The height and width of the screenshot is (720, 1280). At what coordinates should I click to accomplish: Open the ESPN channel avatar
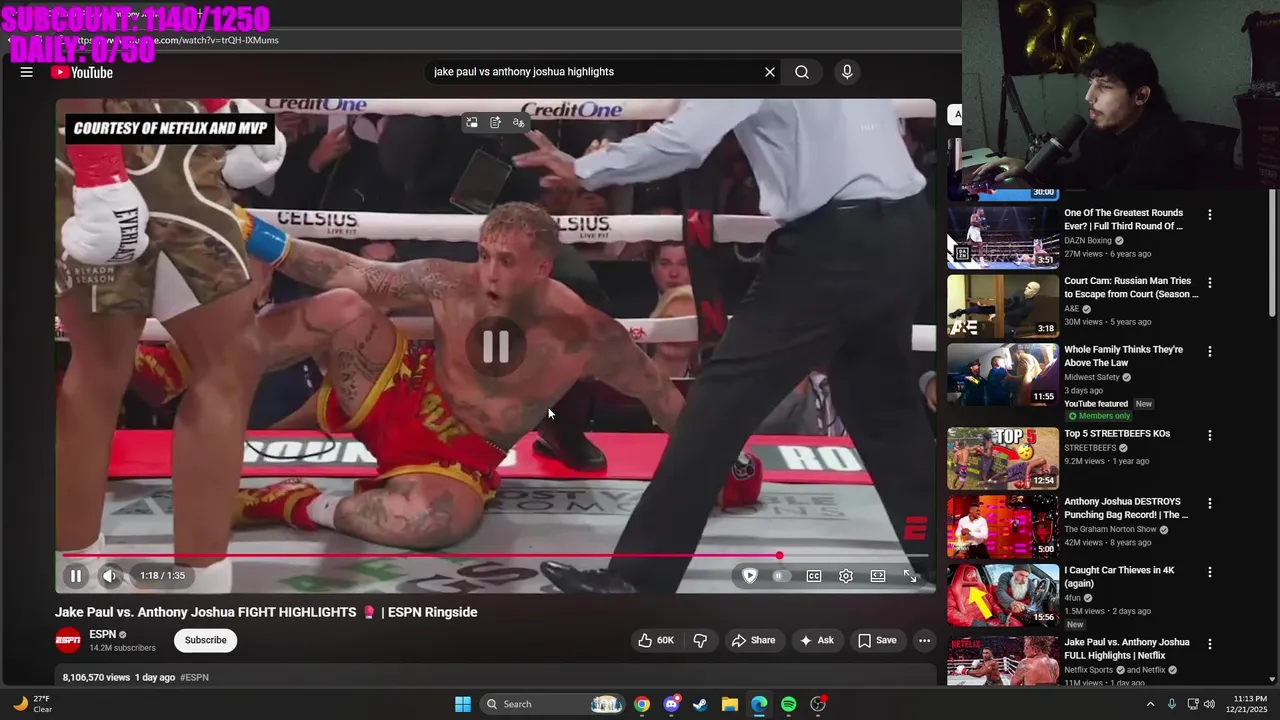[68, 640]
